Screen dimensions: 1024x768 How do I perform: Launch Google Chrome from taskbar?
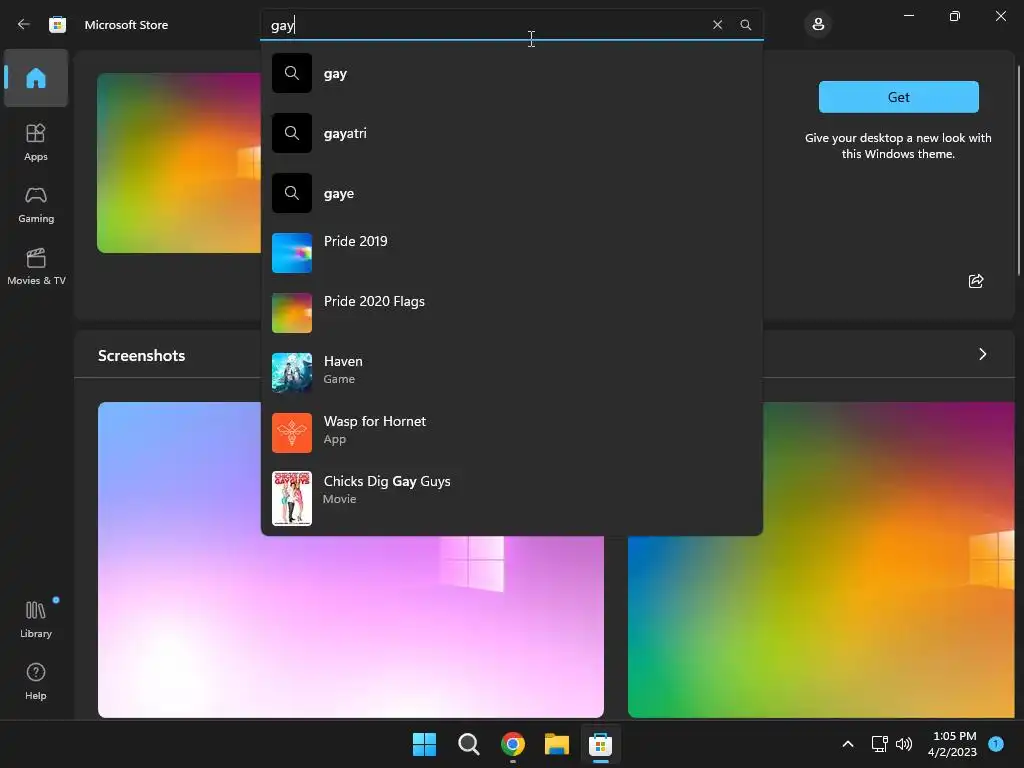(513, 744)
